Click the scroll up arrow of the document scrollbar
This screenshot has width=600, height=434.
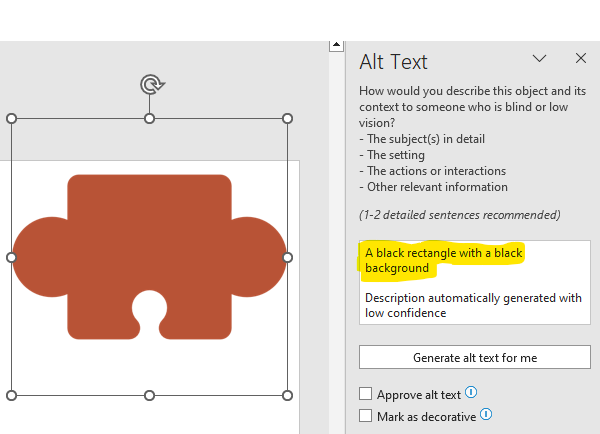(336, 45)
